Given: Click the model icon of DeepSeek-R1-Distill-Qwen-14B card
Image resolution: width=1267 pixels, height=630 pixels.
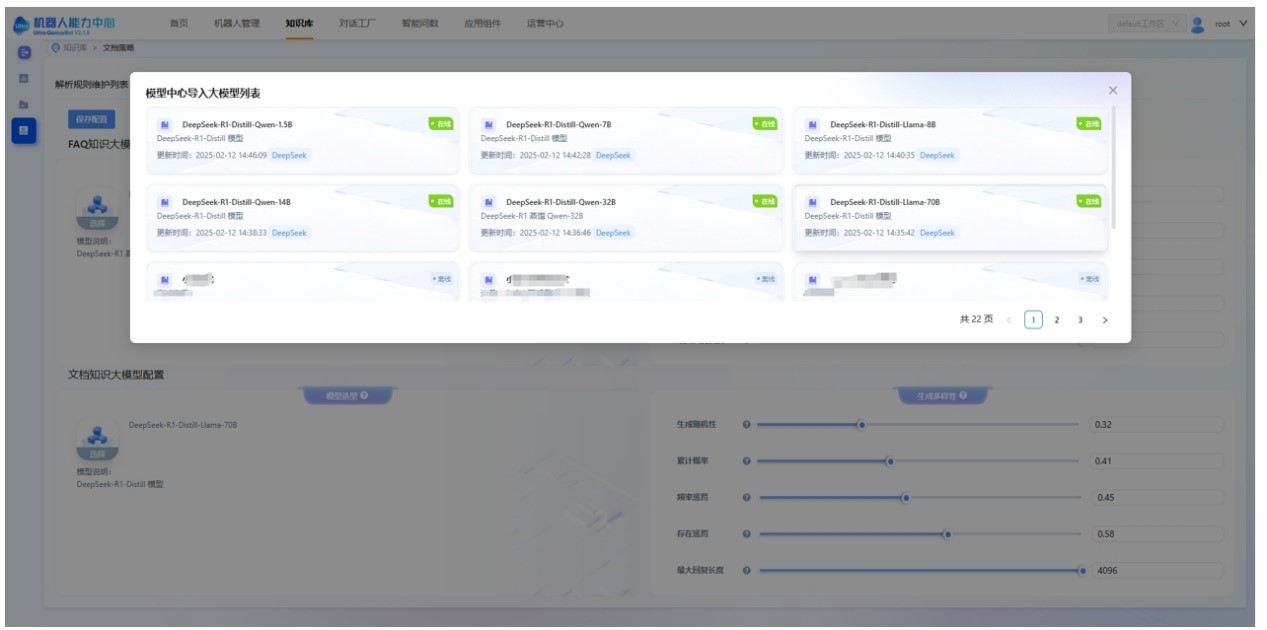Looking at the screenshot, I should pyautogui.click(x=166, y=202).
